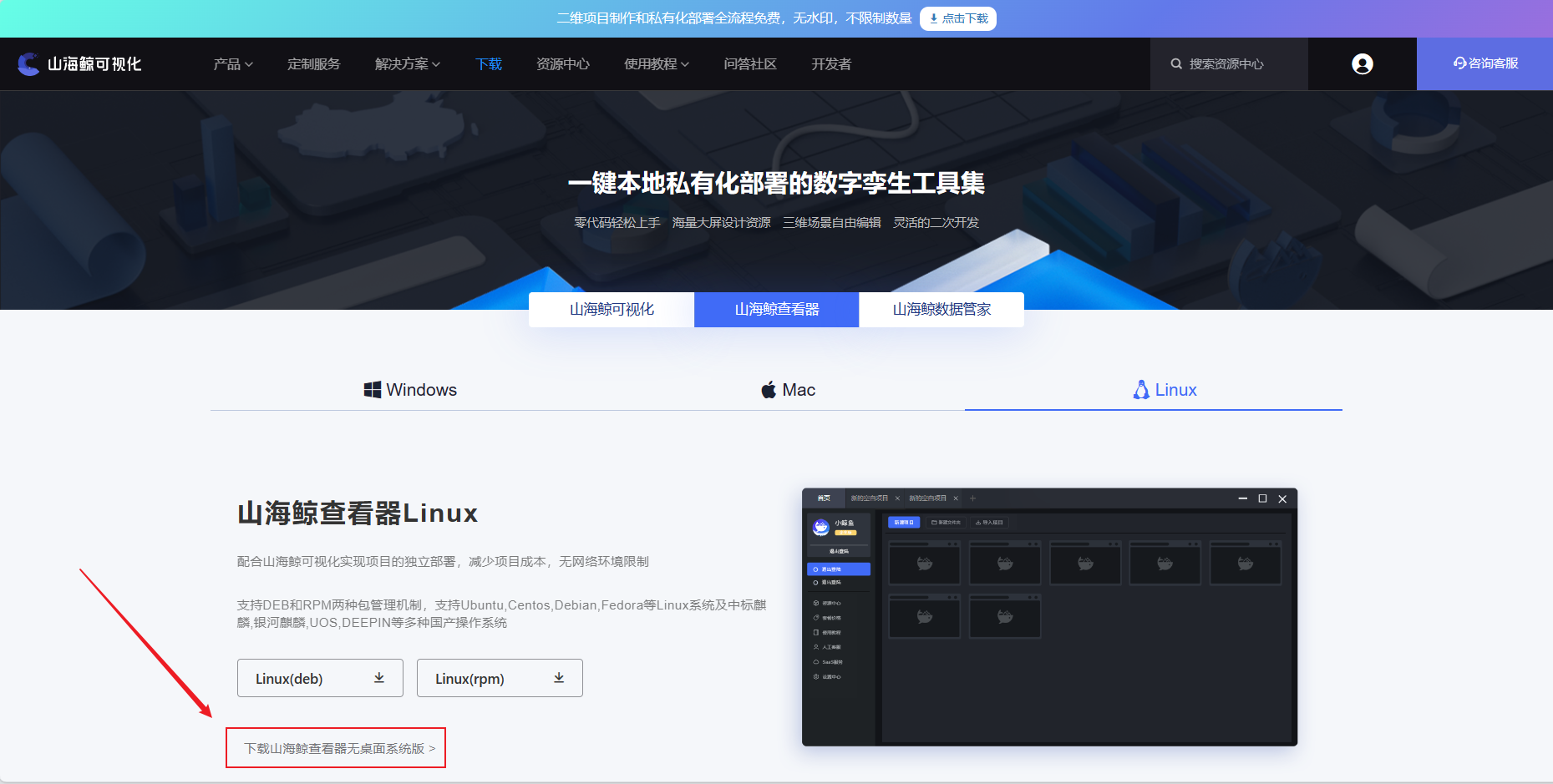Viewport: 1553px width, 784px height.
Task: Open the 开发者 navigation item
Action: (x=831, y=64)
